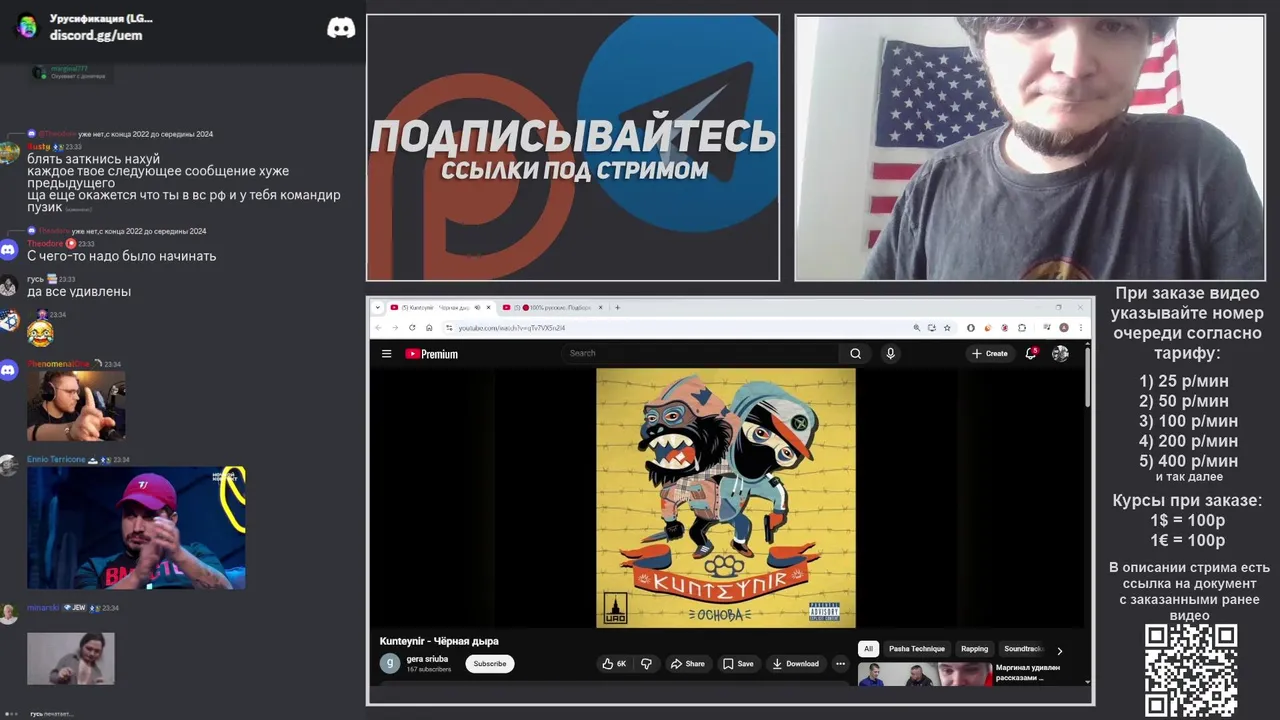Open the discord.gg/uem invite text

pos(96,35)
